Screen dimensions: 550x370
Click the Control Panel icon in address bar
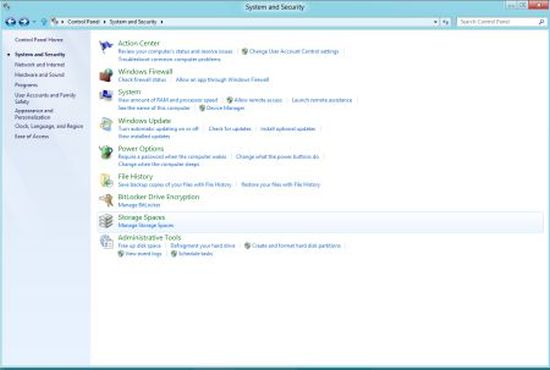tap(55, 21)
